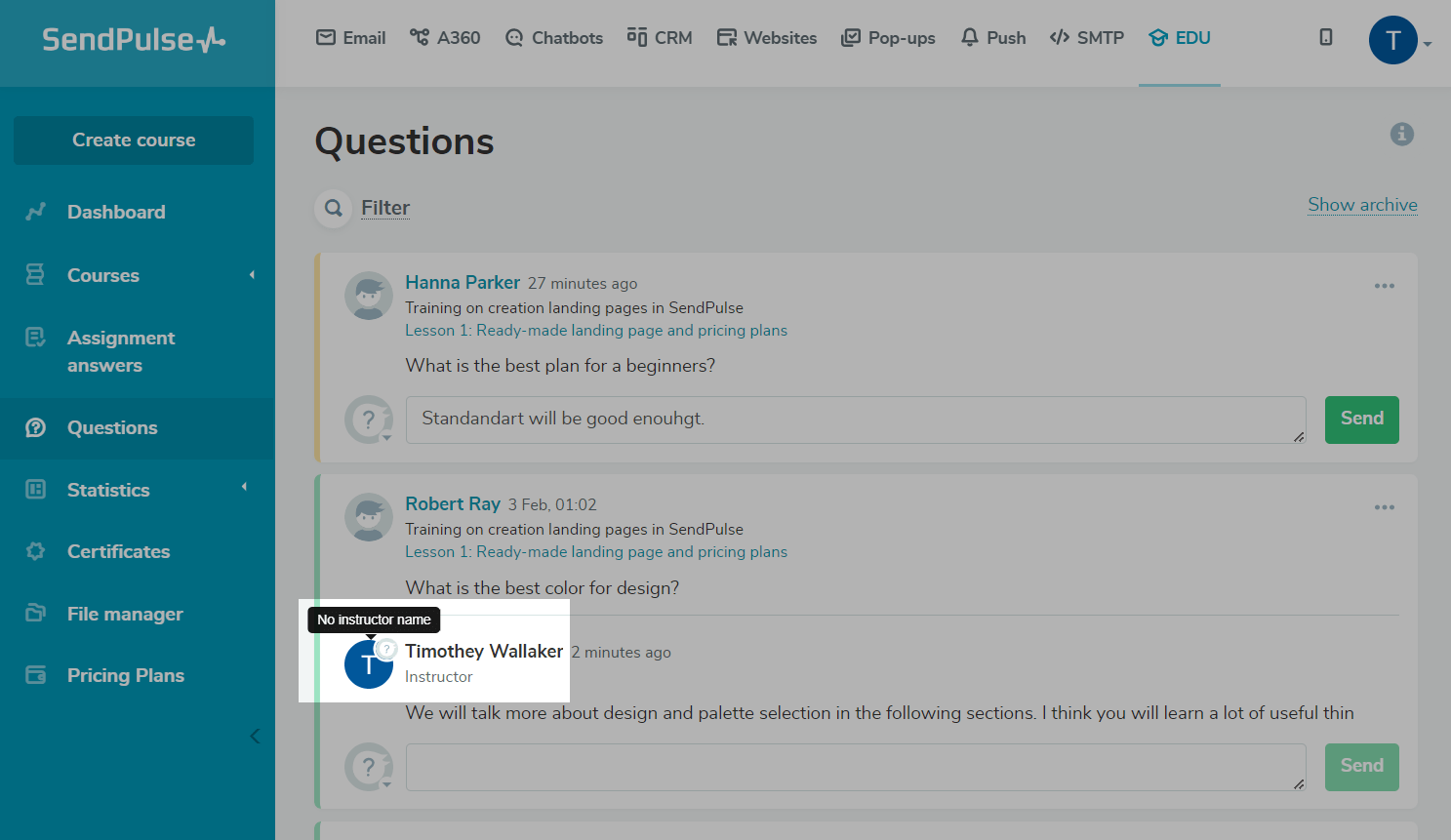This screenshot has width=1451, height=840.
Task: Click the SendPulse logo
Action: 134,40
